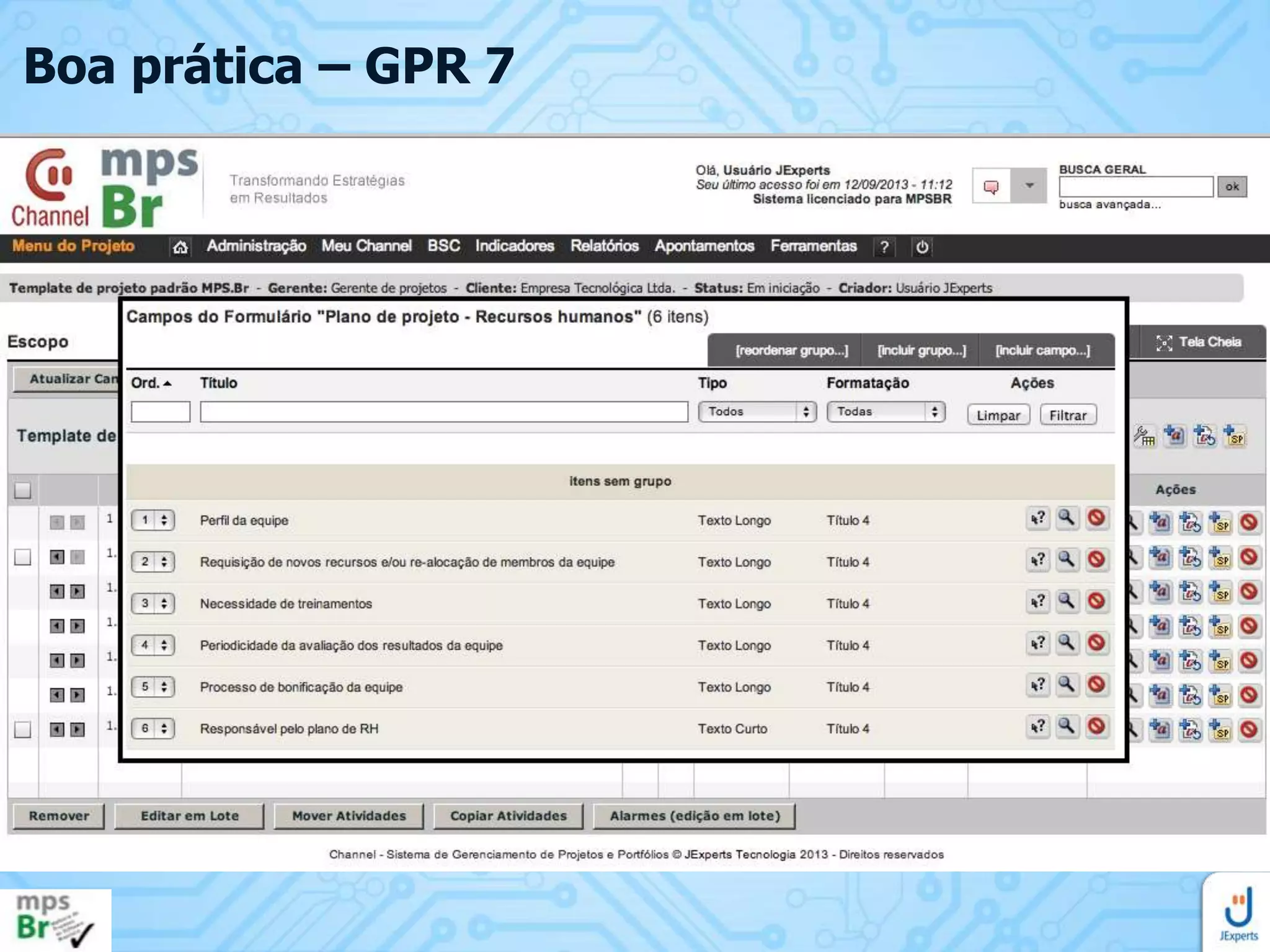The height and width of the screenshot is (952, 1270).
Task: Change order stepper for row 4
Action: (x=153, y=645)
